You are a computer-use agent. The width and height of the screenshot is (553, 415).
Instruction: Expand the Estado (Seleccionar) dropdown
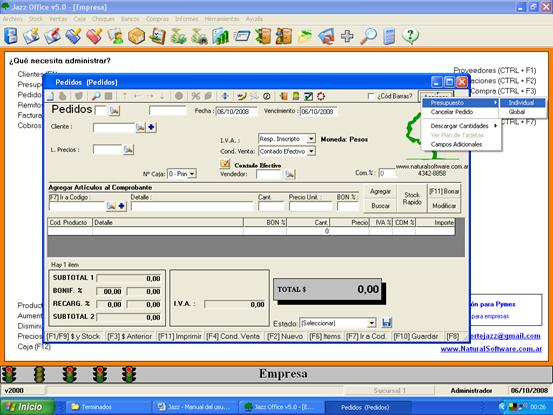point(371,323)
